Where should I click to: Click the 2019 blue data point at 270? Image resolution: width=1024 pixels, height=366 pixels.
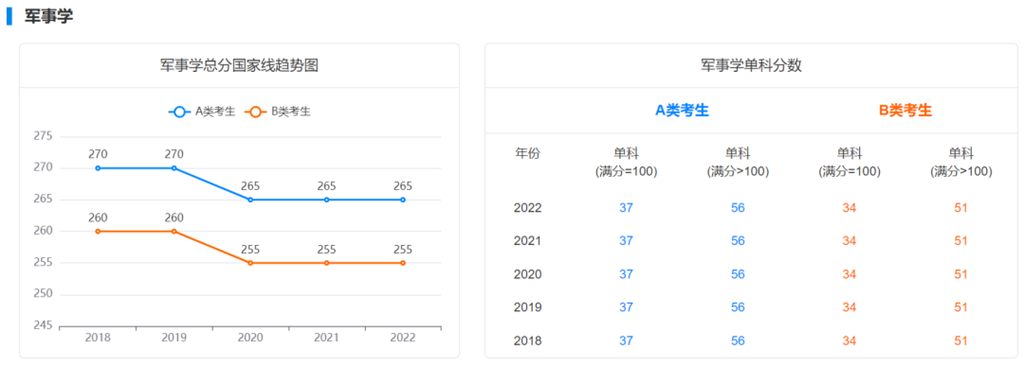[174, 168]
